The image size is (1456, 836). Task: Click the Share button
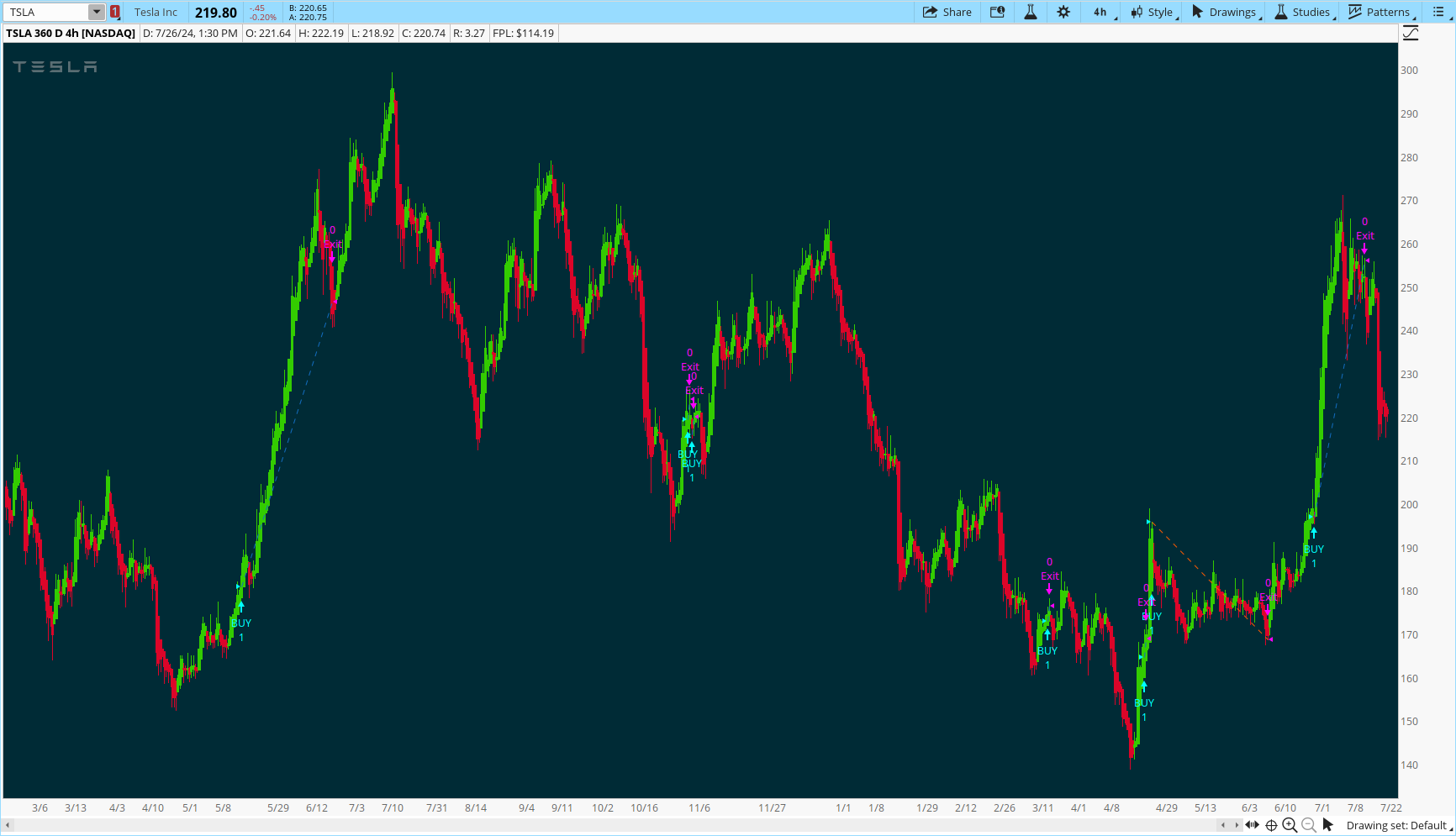[x=947, y=12]
